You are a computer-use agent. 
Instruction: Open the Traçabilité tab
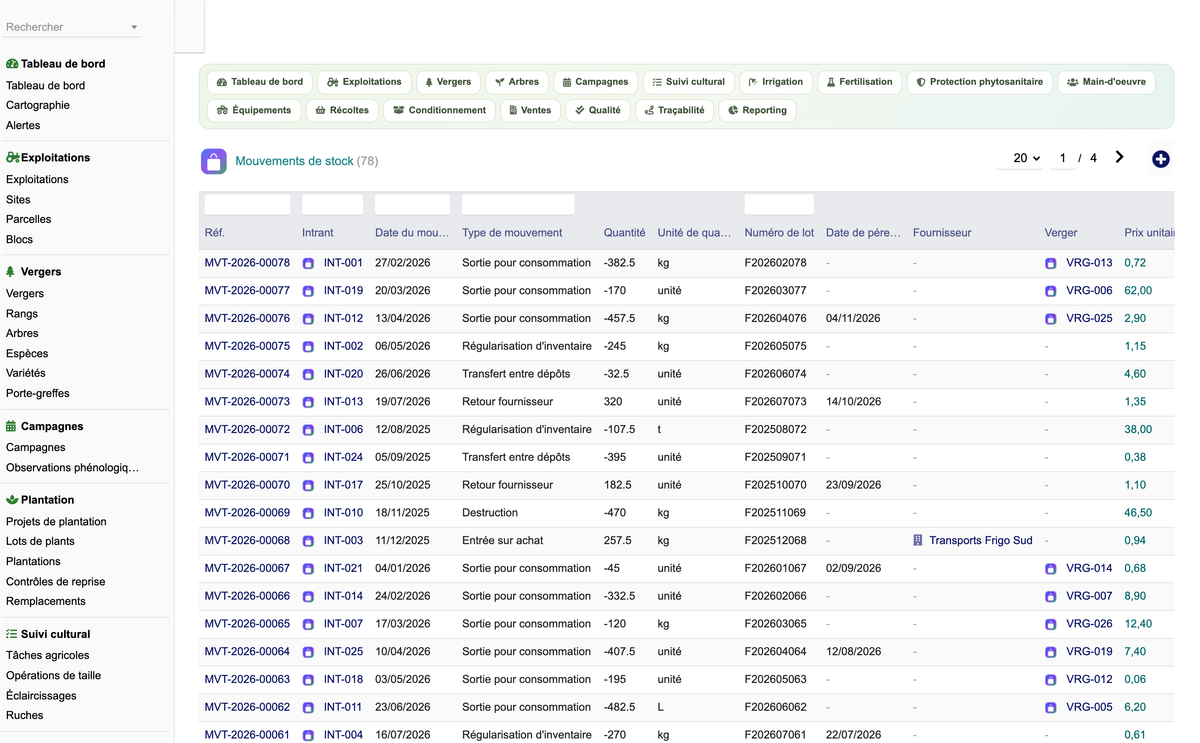pos(675,110)
